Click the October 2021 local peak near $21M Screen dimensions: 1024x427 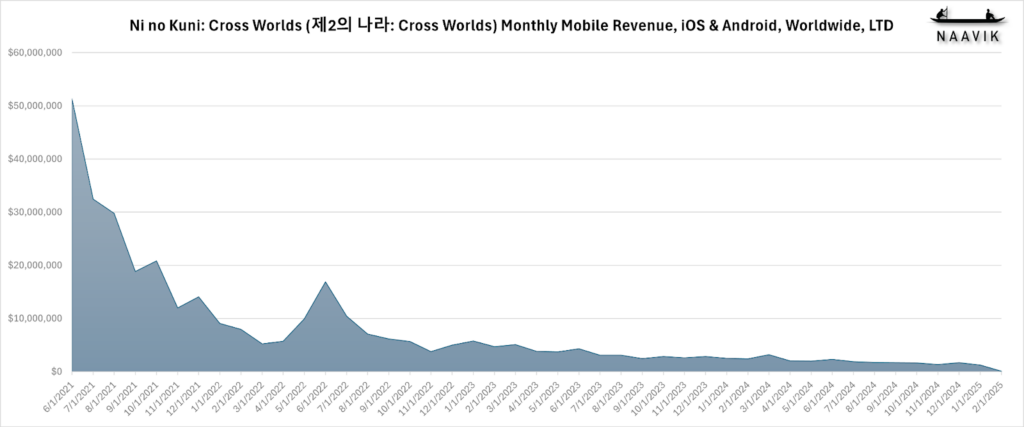click(x=156, y=261)
